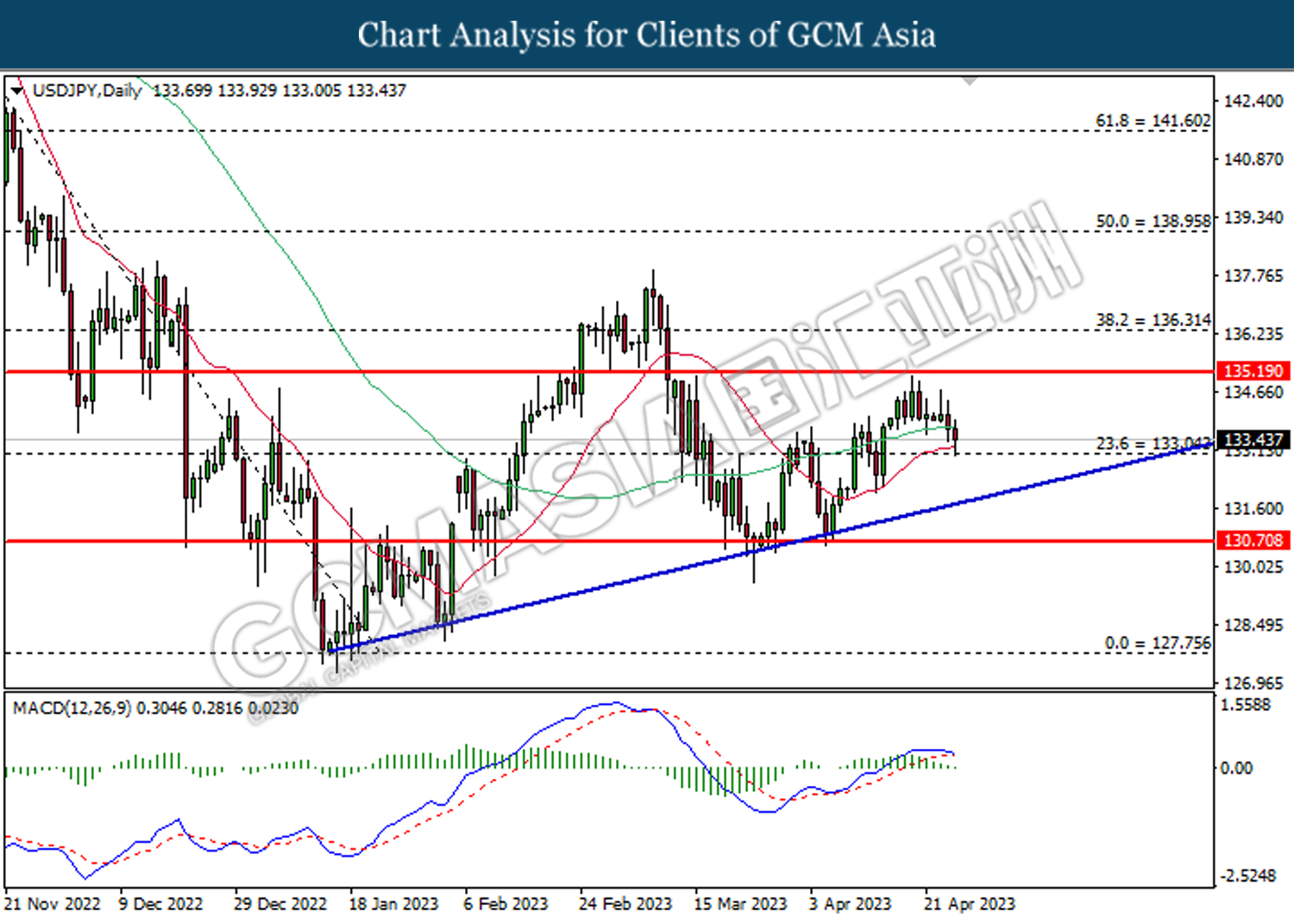Click the 142.400 price axis value
Viewport: 1294px width, 924px height.
coord(1253,101)
